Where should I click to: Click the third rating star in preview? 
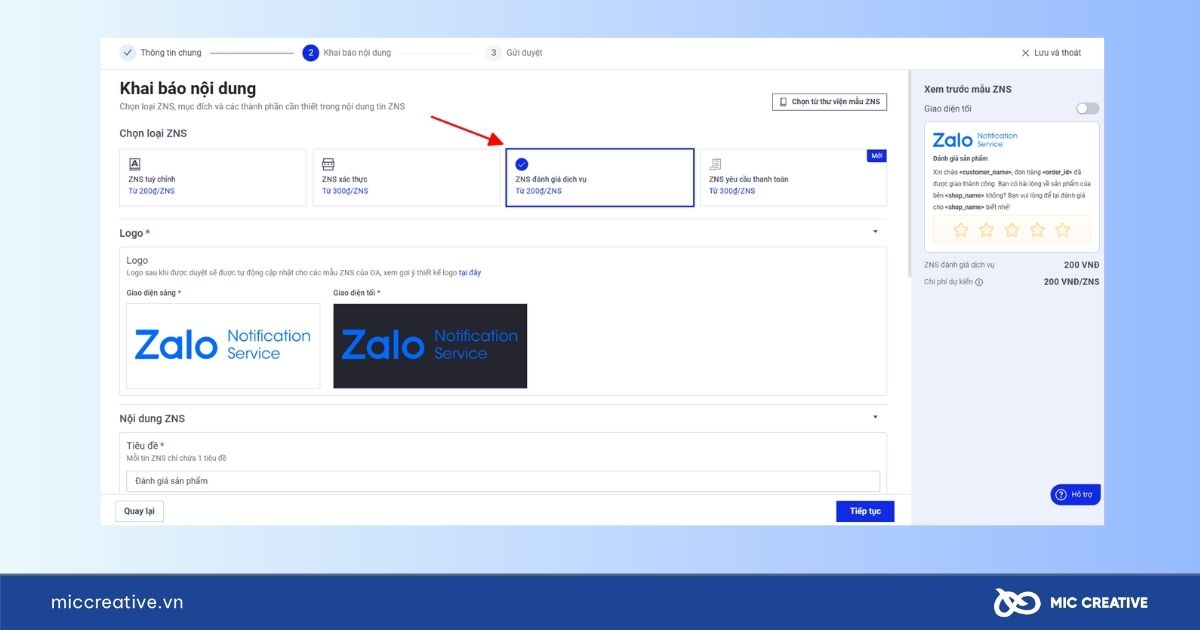coord(1012,230)
